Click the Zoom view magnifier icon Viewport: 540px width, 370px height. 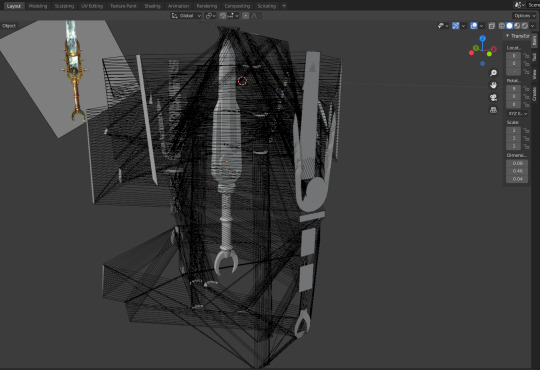[x=493, y=73]
